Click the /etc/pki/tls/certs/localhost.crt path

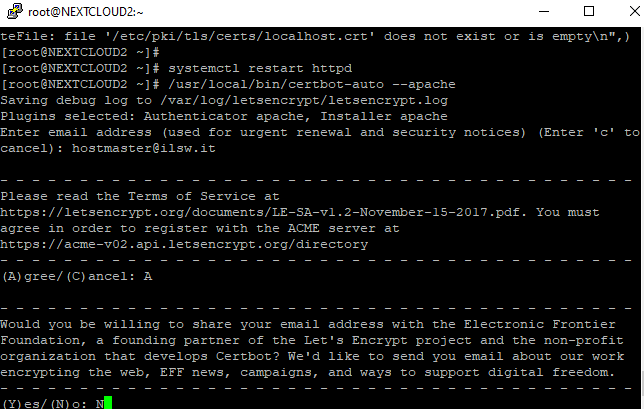(240, 36)
